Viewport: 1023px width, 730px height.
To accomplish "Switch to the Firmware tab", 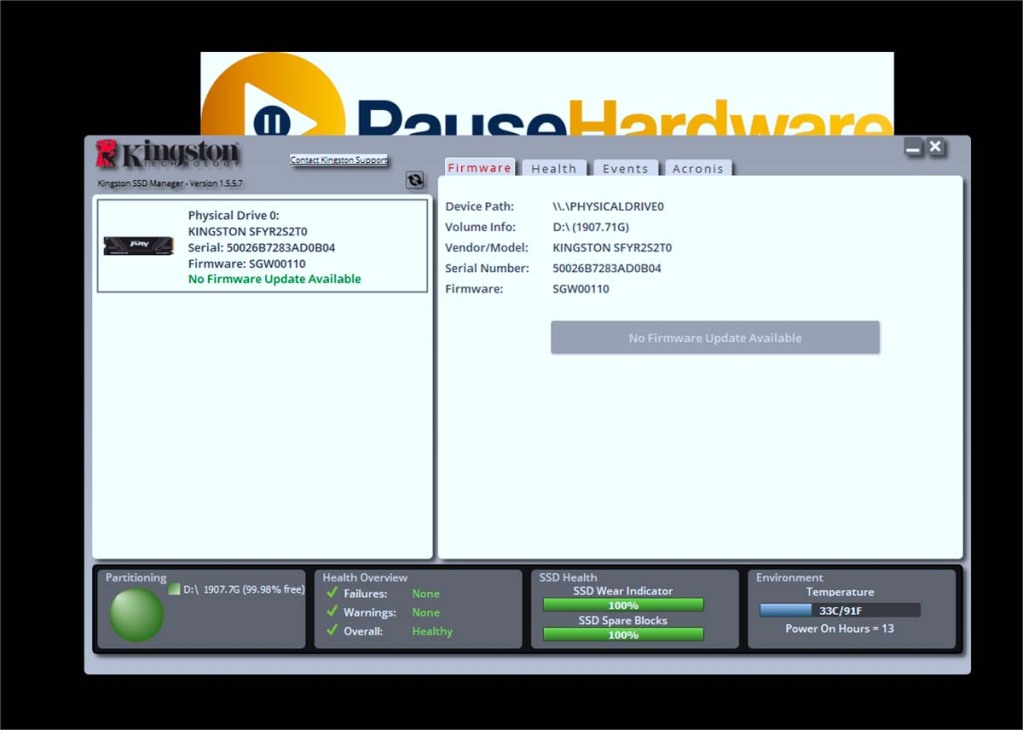I will coord(480,168).
